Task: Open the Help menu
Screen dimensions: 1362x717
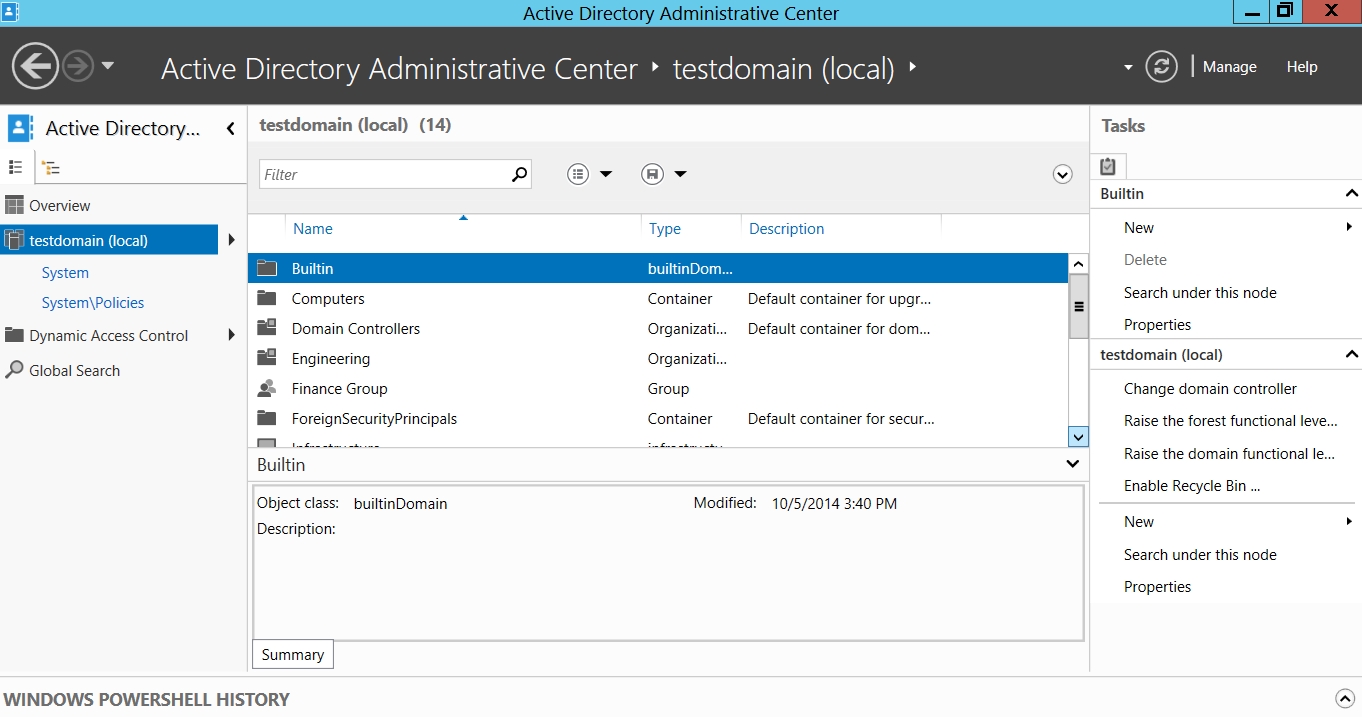Action: click(1302, 67)
